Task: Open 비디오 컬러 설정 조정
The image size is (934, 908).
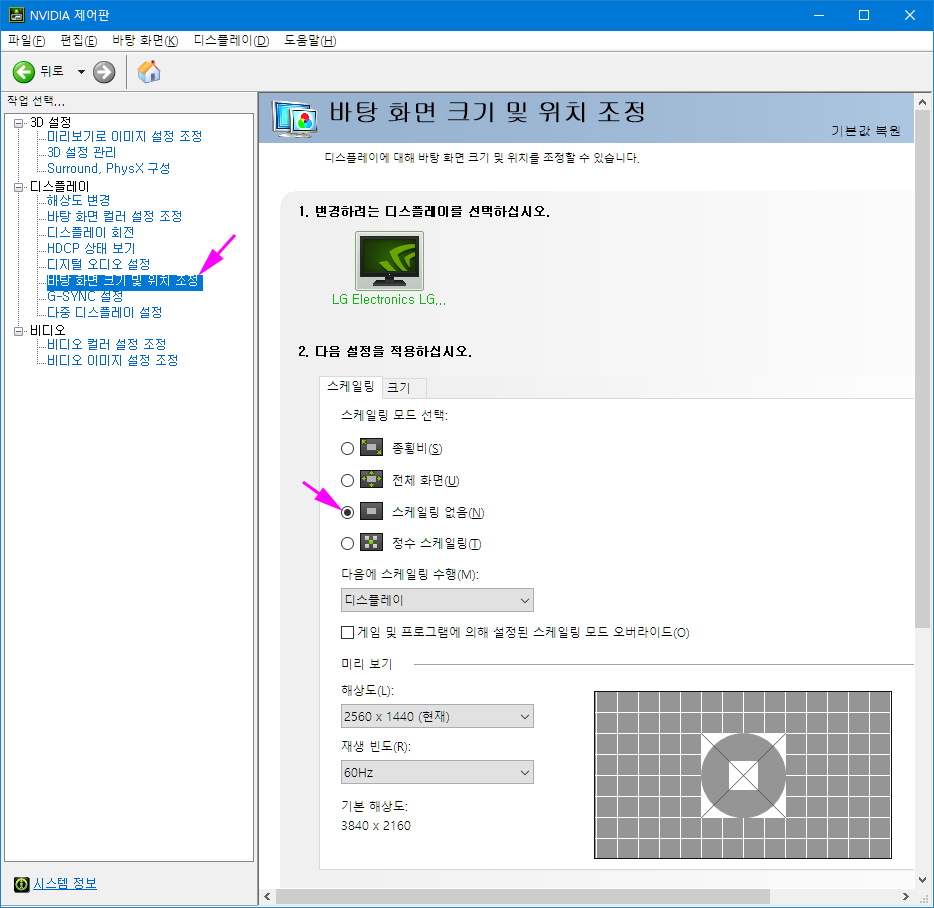Action: click(107, 344)
